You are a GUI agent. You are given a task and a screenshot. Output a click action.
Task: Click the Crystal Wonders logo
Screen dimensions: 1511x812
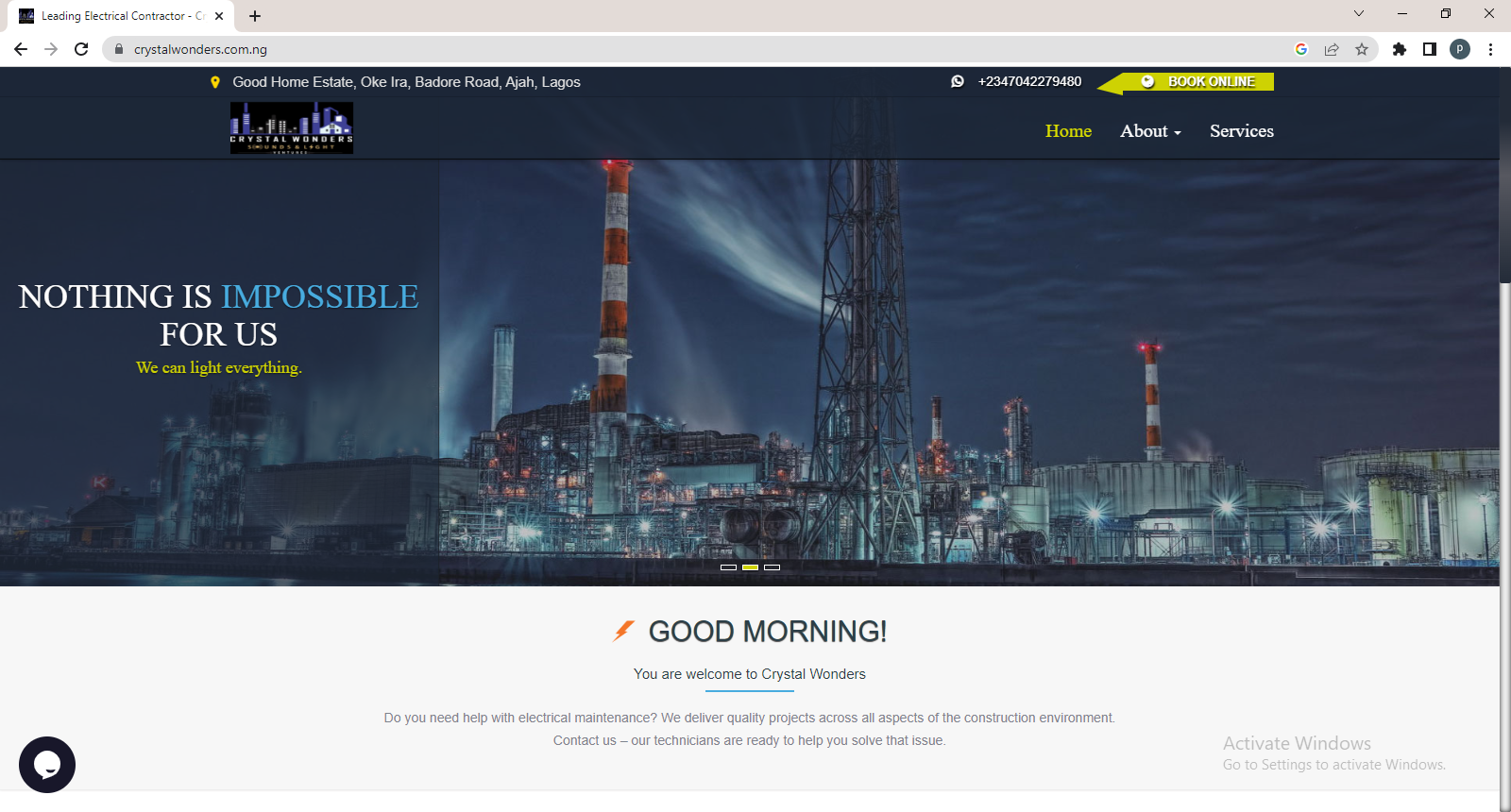[291, 127]
